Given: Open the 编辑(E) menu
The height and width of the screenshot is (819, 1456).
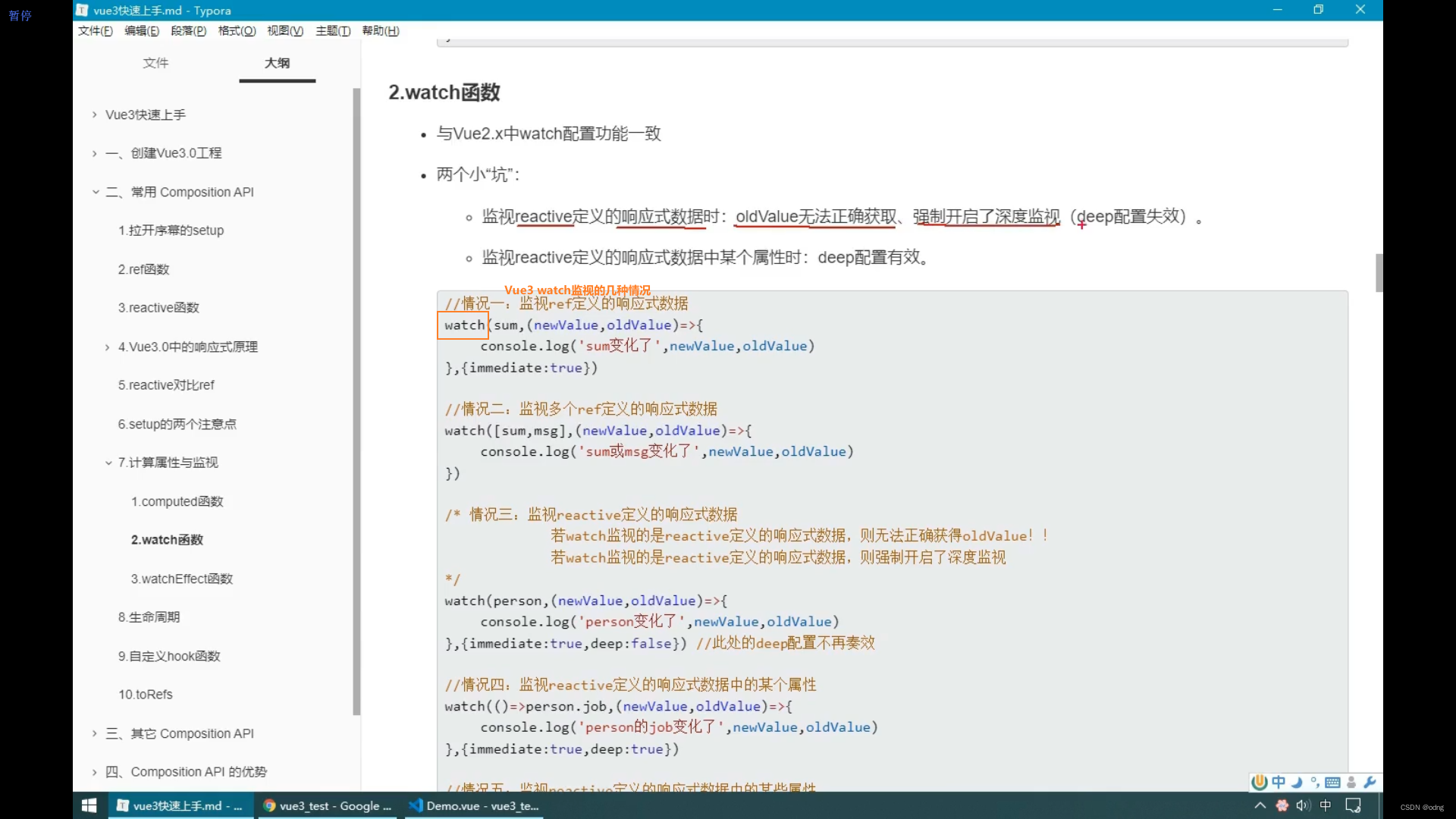Looking at the screenshot, I should click(142, 31).
